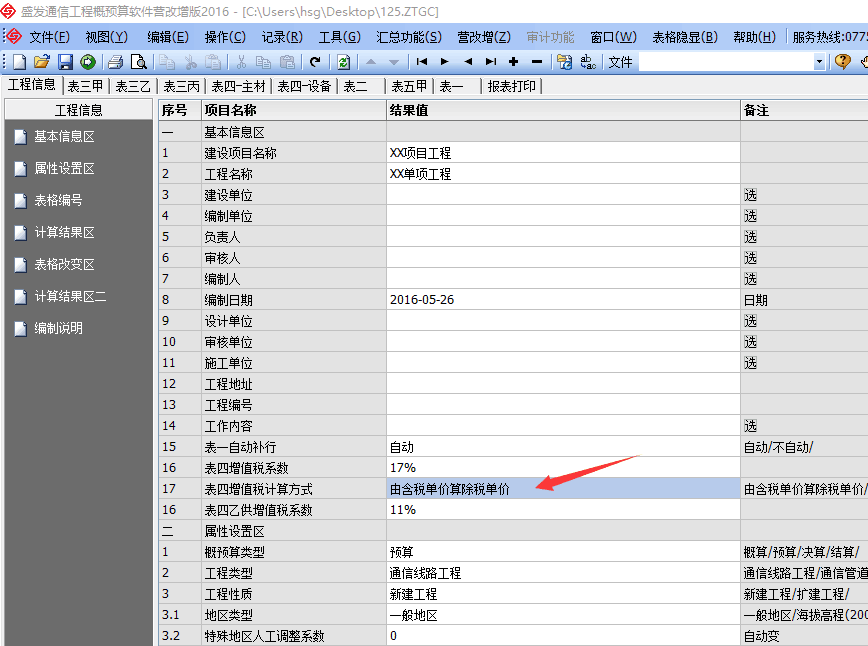
Task: Open the 表格隐显(B) menu
Action: click(x=685, y=37)
